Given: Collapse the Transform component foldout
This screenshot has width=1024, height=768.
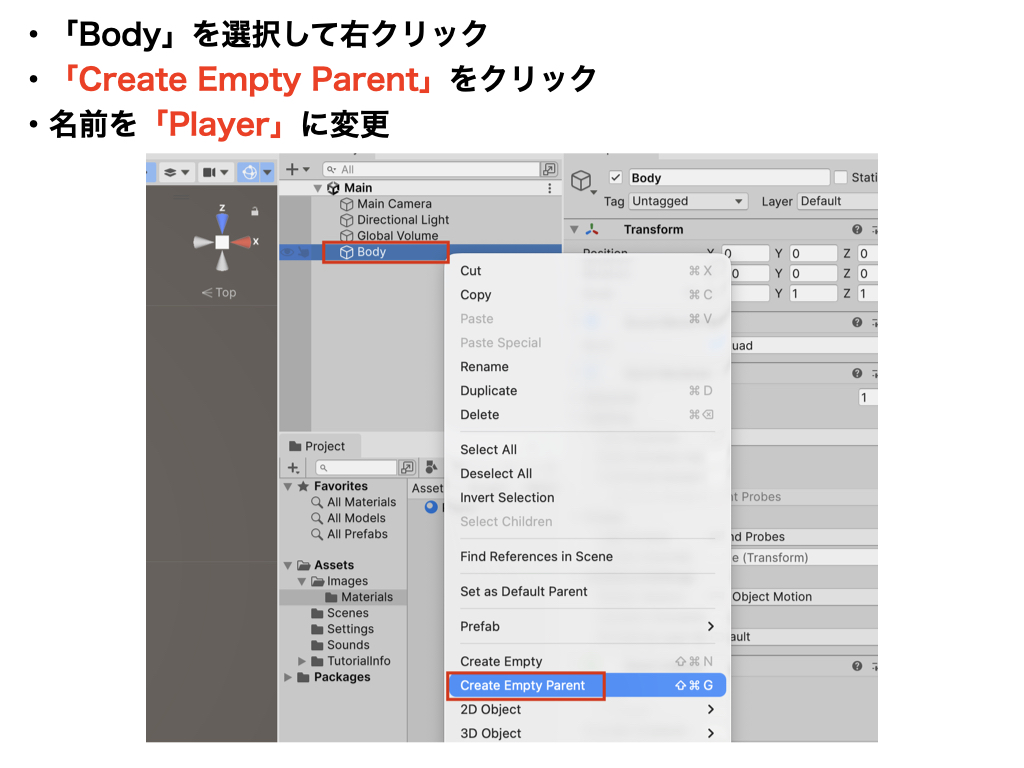Looking at the screenshot, I should (x=574, y=230).
